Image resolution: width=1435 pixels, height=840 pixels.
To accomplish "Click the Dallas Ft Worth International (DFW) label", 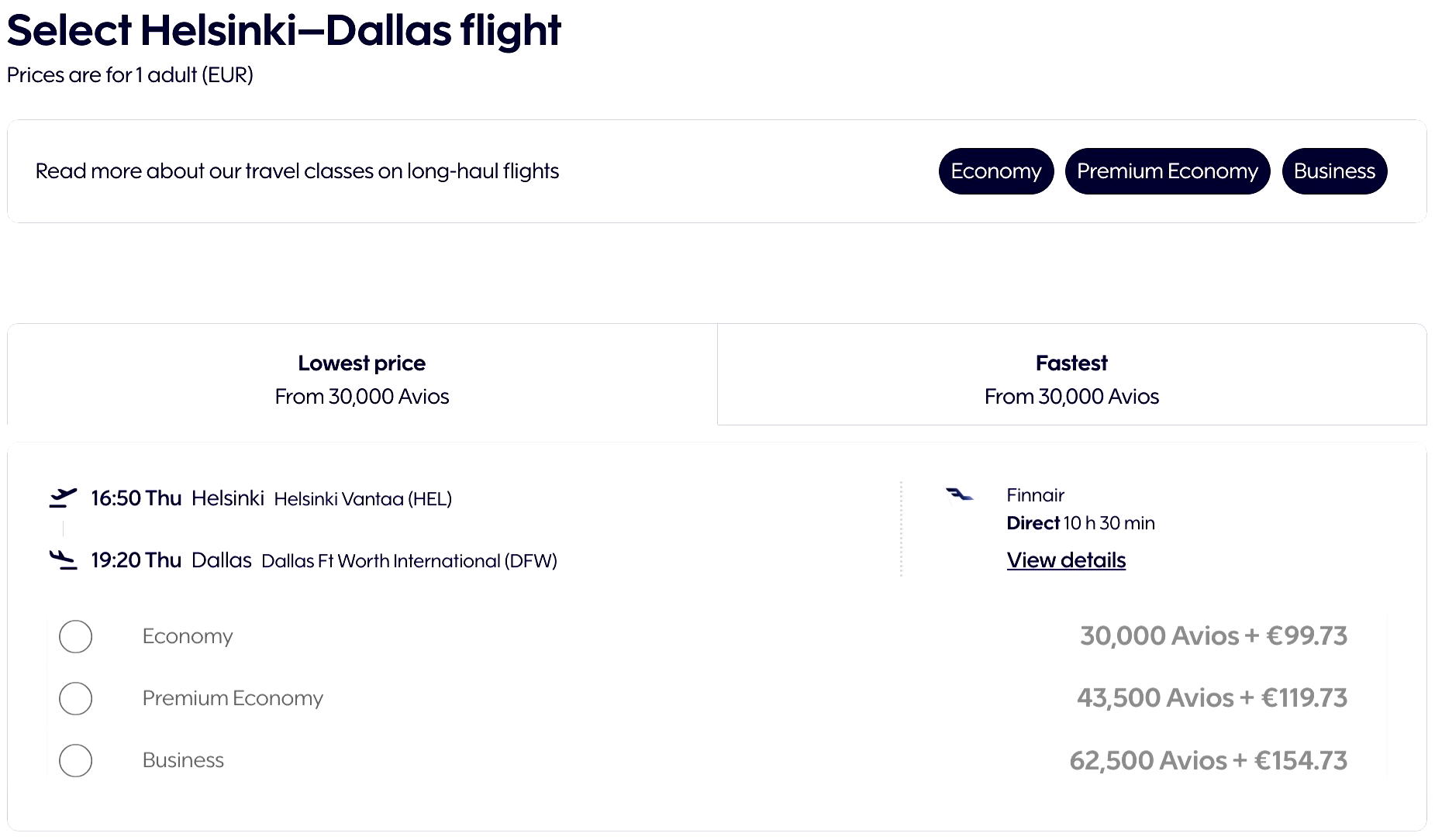I will [410, 560].
